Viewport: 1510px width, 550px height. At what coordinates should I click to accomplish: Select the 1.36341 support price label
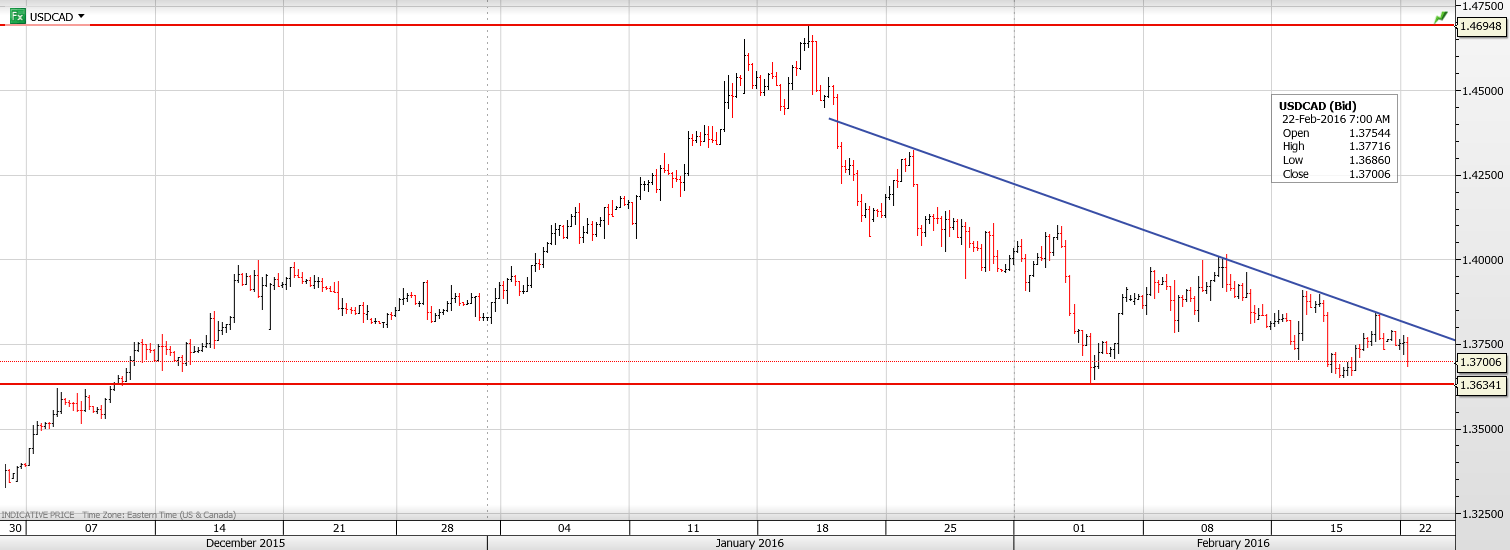tap(1479, 385)
